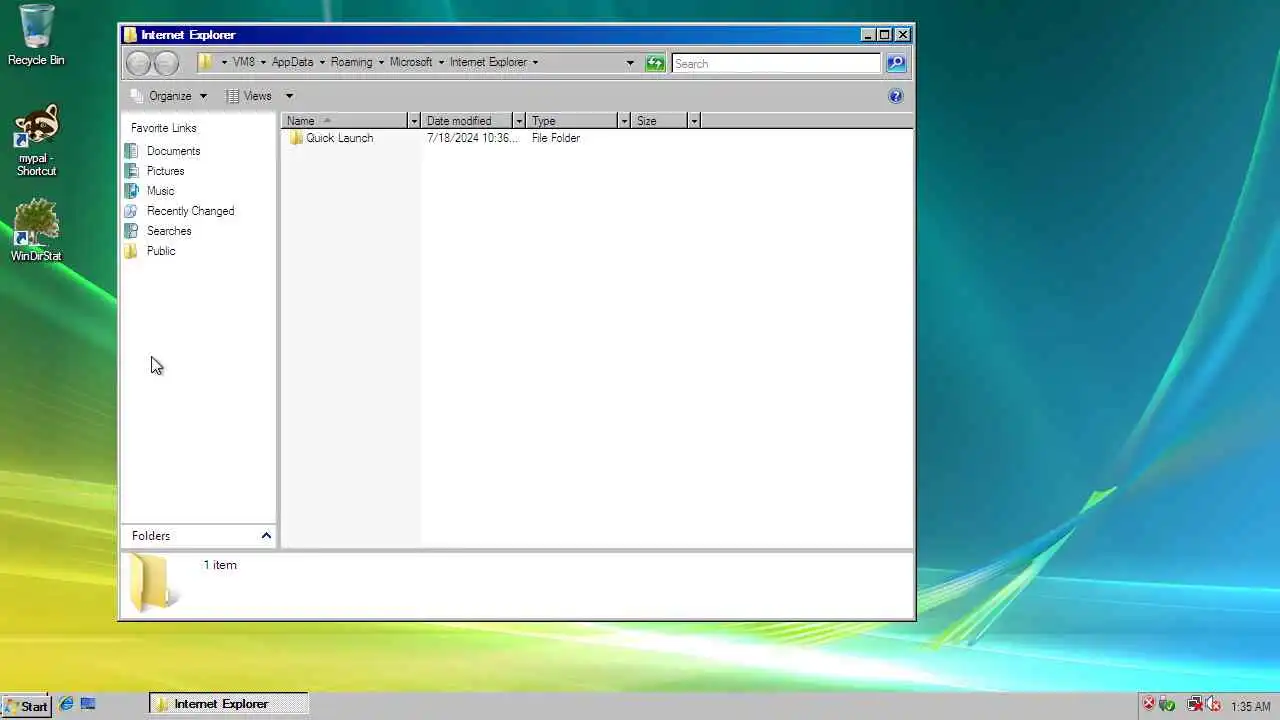Navigate to Roaming in the breadcrumb
Image resolution: width=1280 pixels, height=720 pixels.
351,62
